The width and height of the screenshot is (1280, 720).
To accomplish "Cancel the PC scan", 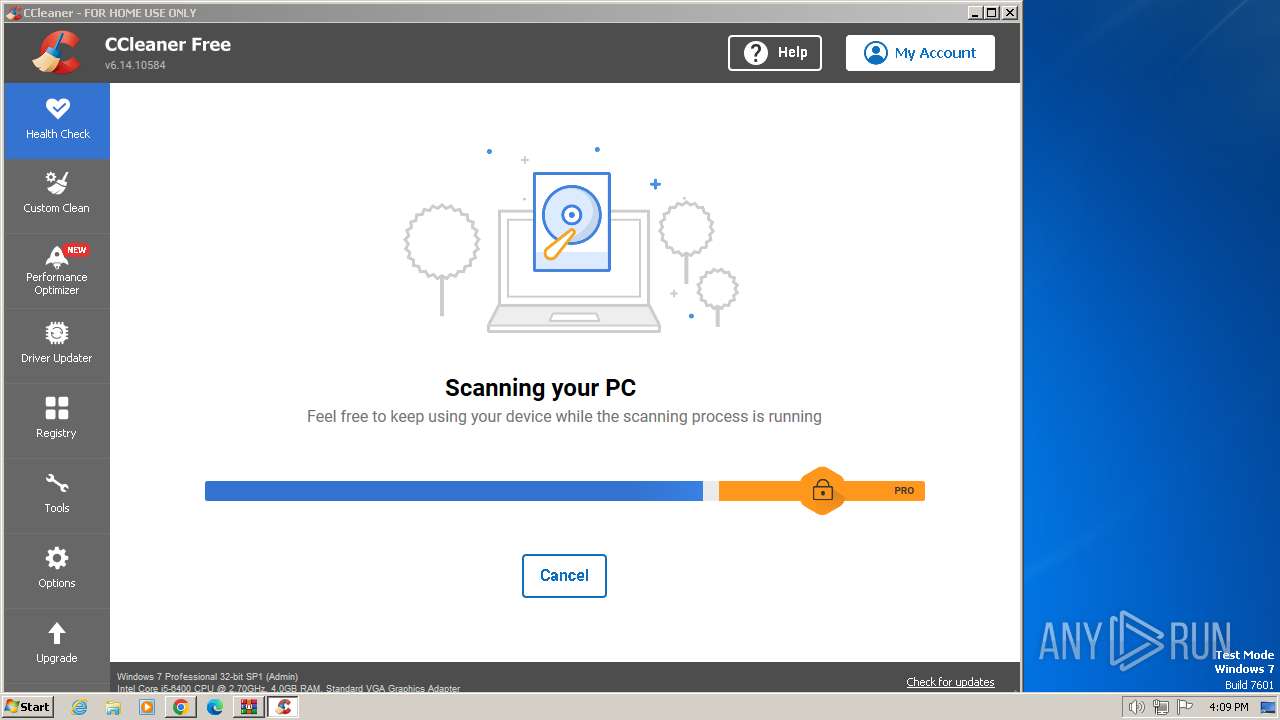I will 564,576.
